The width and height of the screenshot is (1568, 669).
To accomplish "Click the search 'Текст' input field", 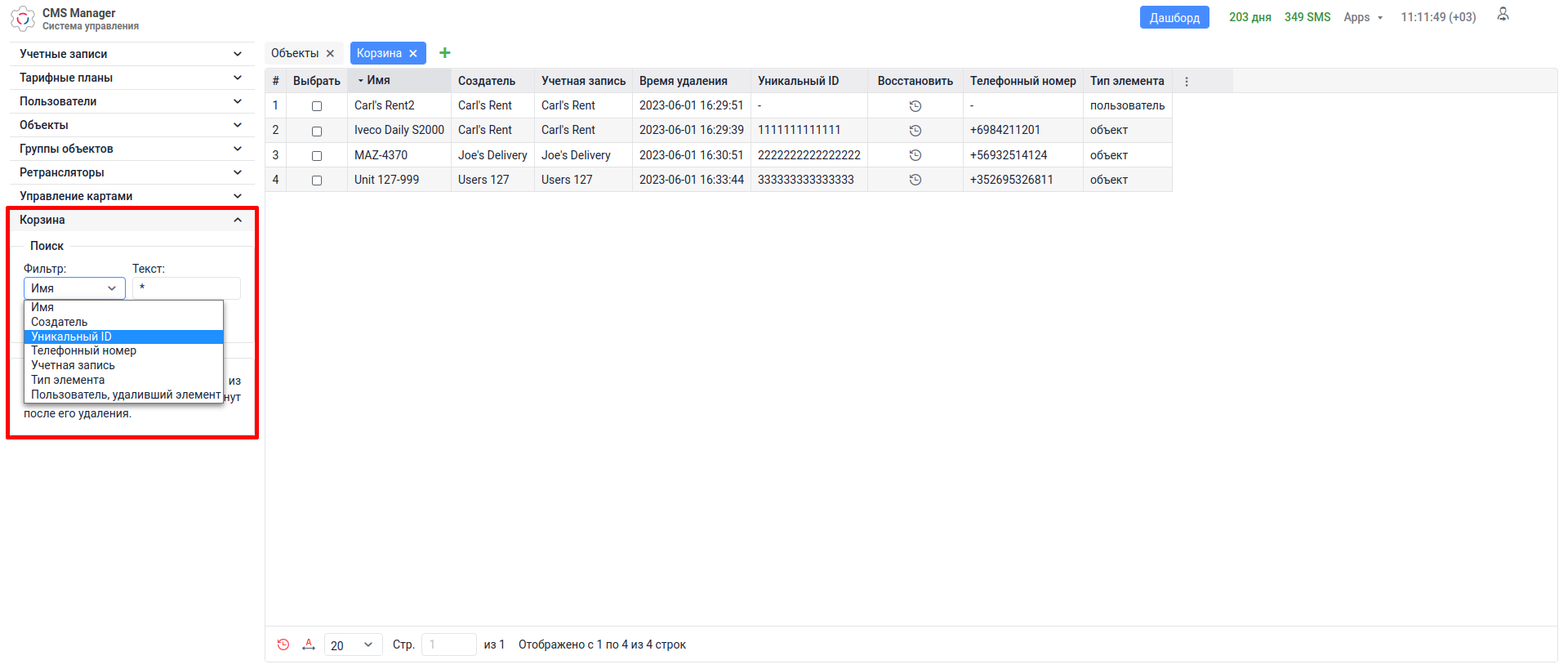I will coord(186,288).
